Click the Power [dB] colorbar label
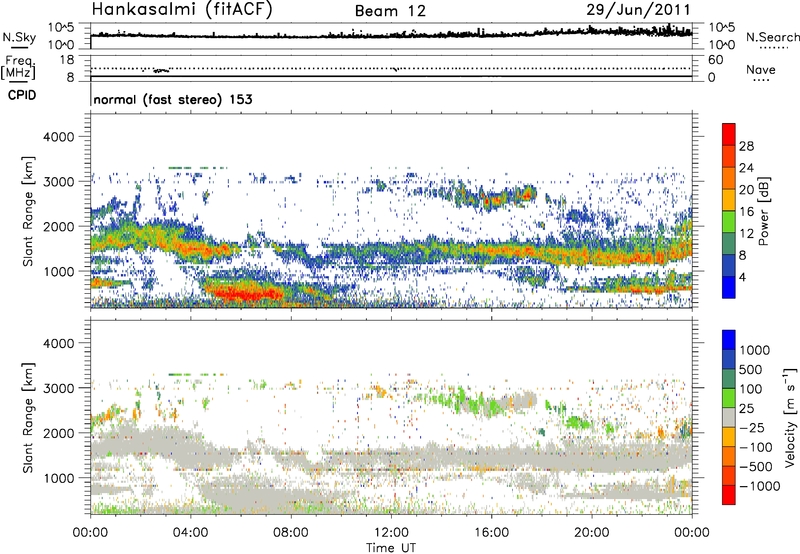 tap(763, 211)
